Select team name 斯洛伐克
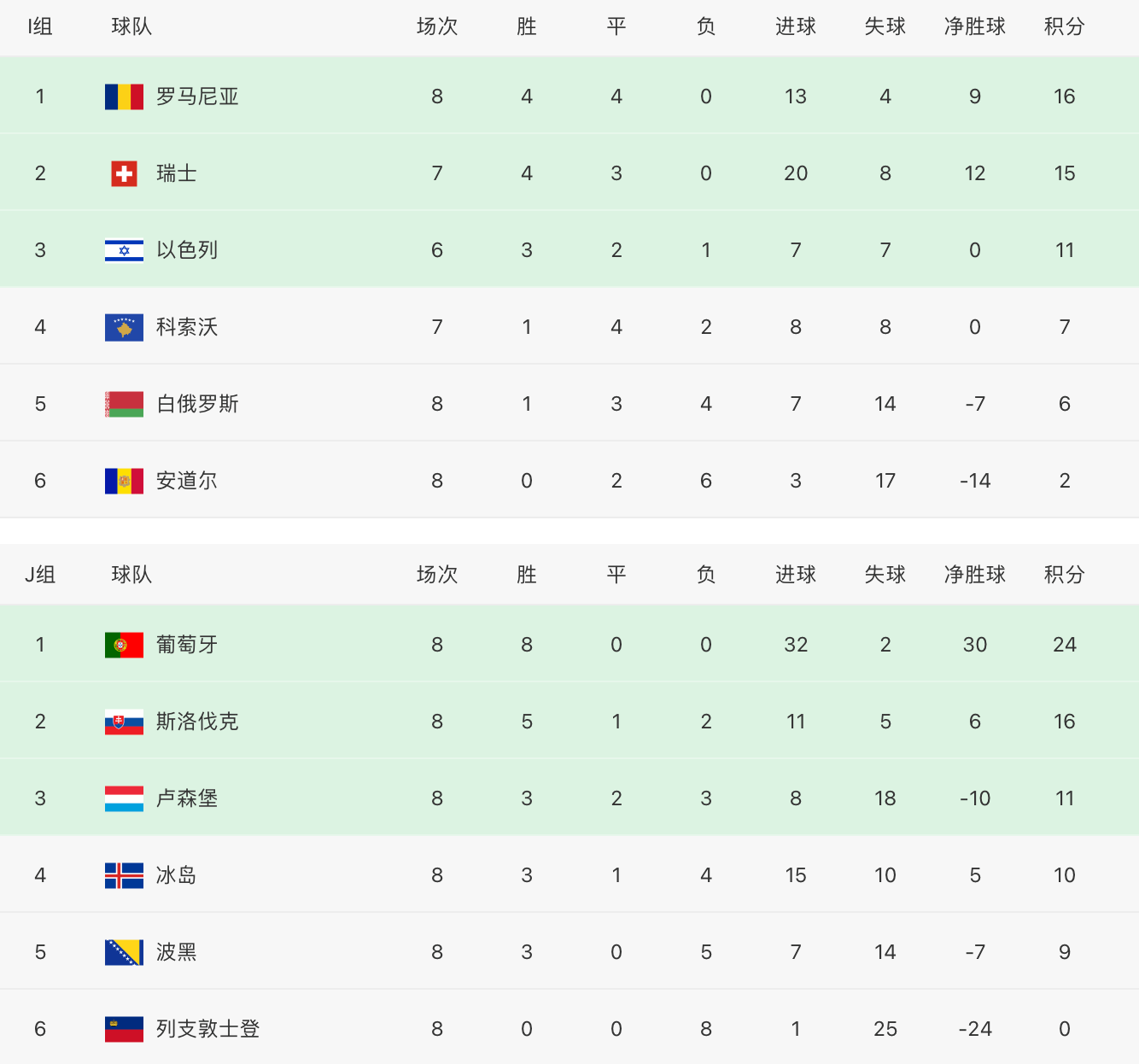 197,722
